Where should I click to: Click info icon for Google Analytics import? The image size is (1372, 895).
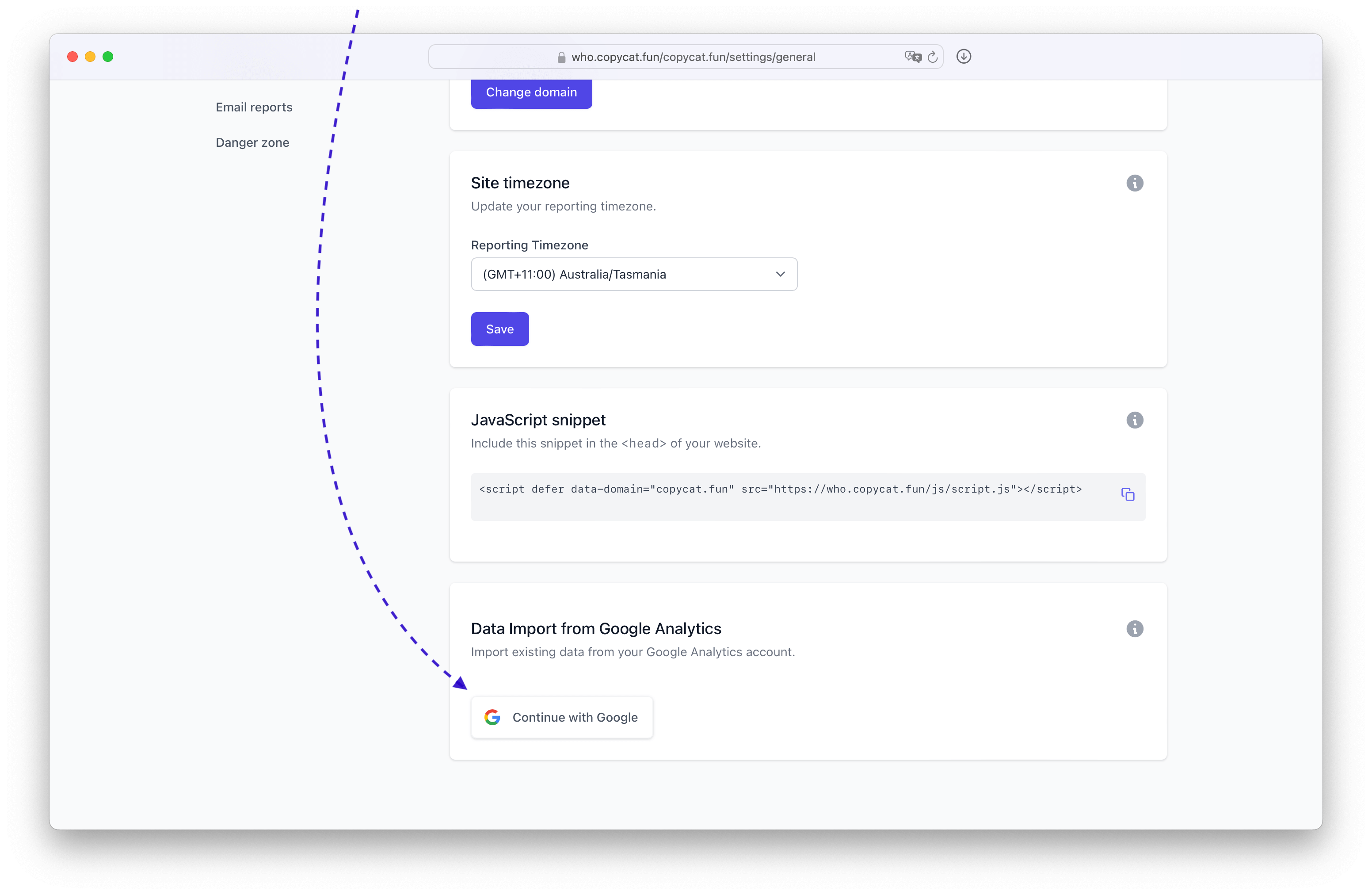tap(1135, 629)
